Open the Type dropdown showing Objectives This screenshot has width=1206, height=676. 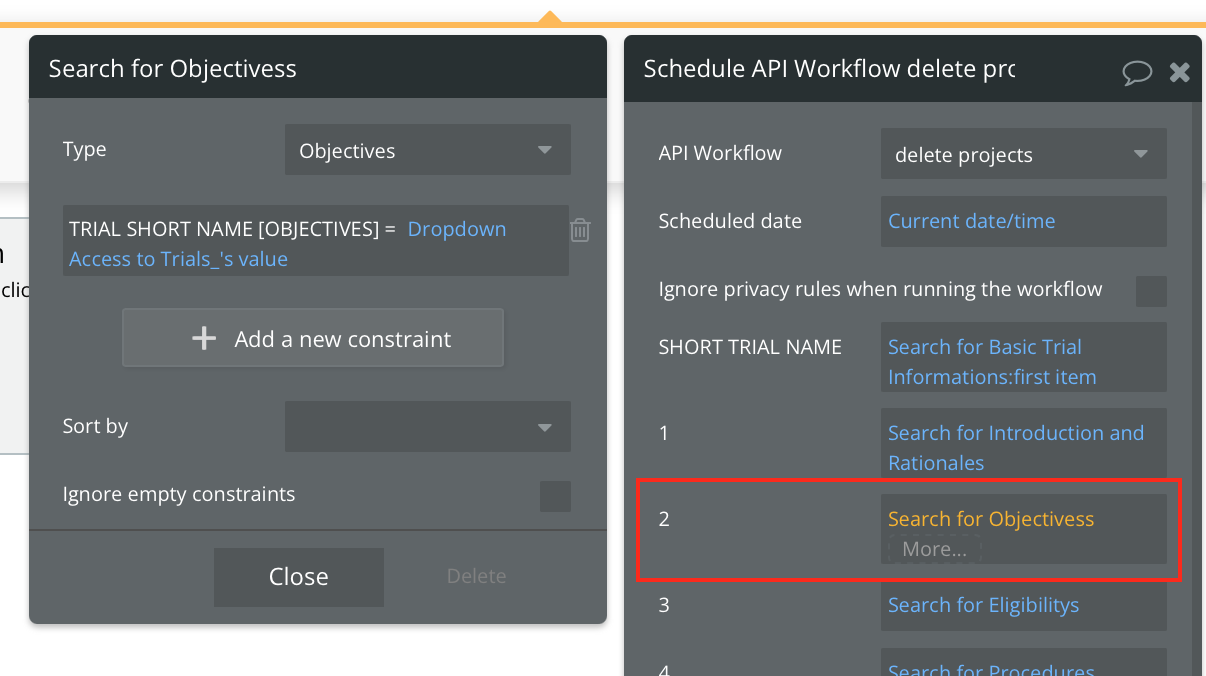427,150
